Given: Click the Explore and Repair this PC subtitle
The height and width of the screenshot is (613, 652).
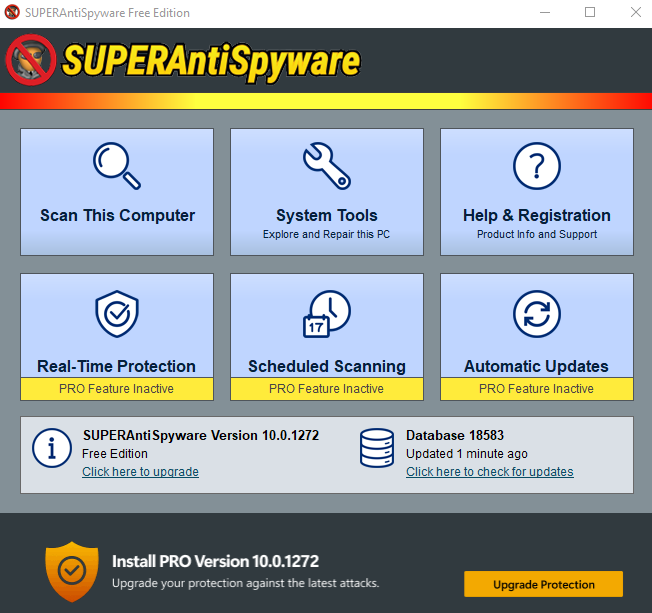Looking at the screenshot, I should [x=326, y=235].
